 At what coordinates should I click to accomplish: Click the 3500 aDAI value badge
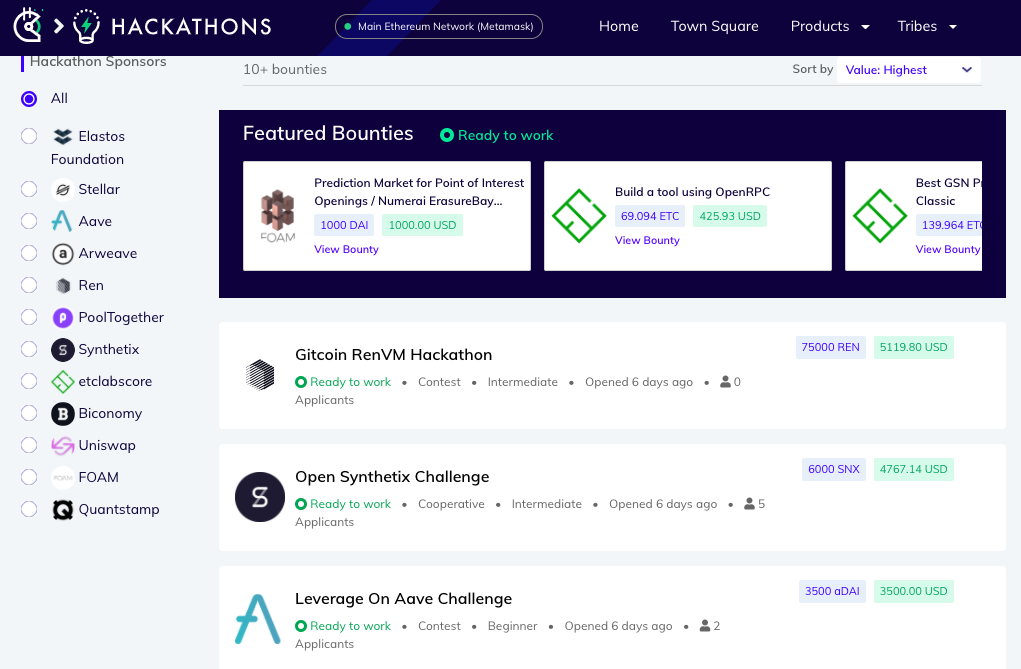pos(832,591)
